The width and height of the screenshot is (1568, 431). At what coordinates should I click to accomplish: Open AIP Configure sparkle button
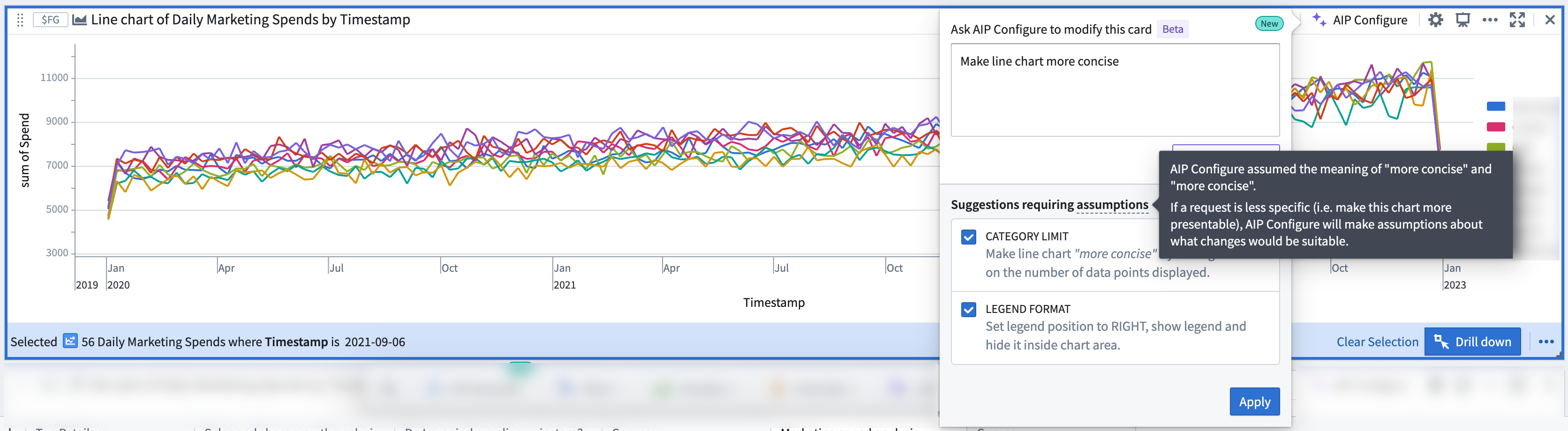coord(1360,20)
